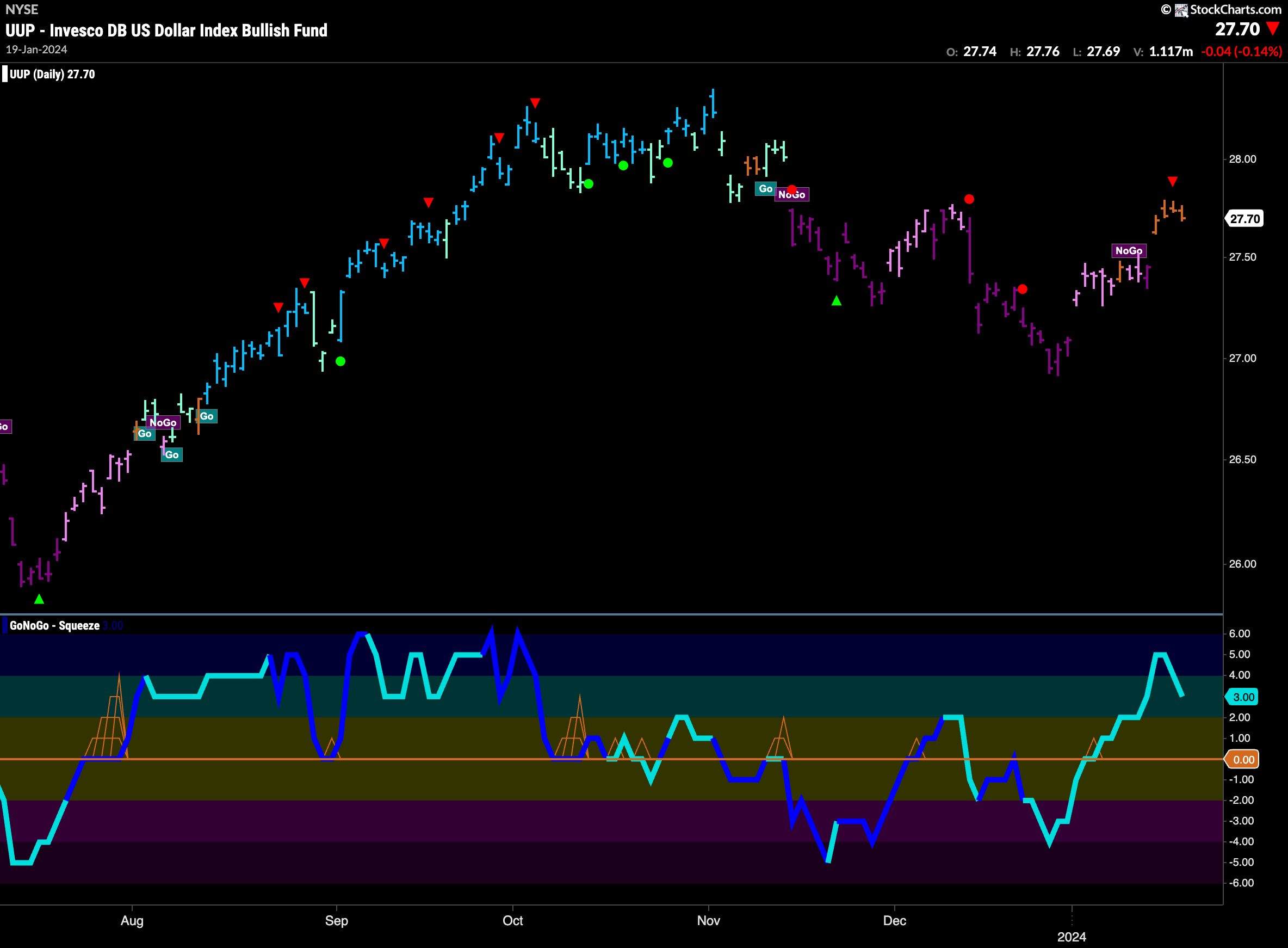Click the change value -0.04 (-0.14%)
The height and width of the screenshot is (948, 1288).
click(x=1242, y=52)
